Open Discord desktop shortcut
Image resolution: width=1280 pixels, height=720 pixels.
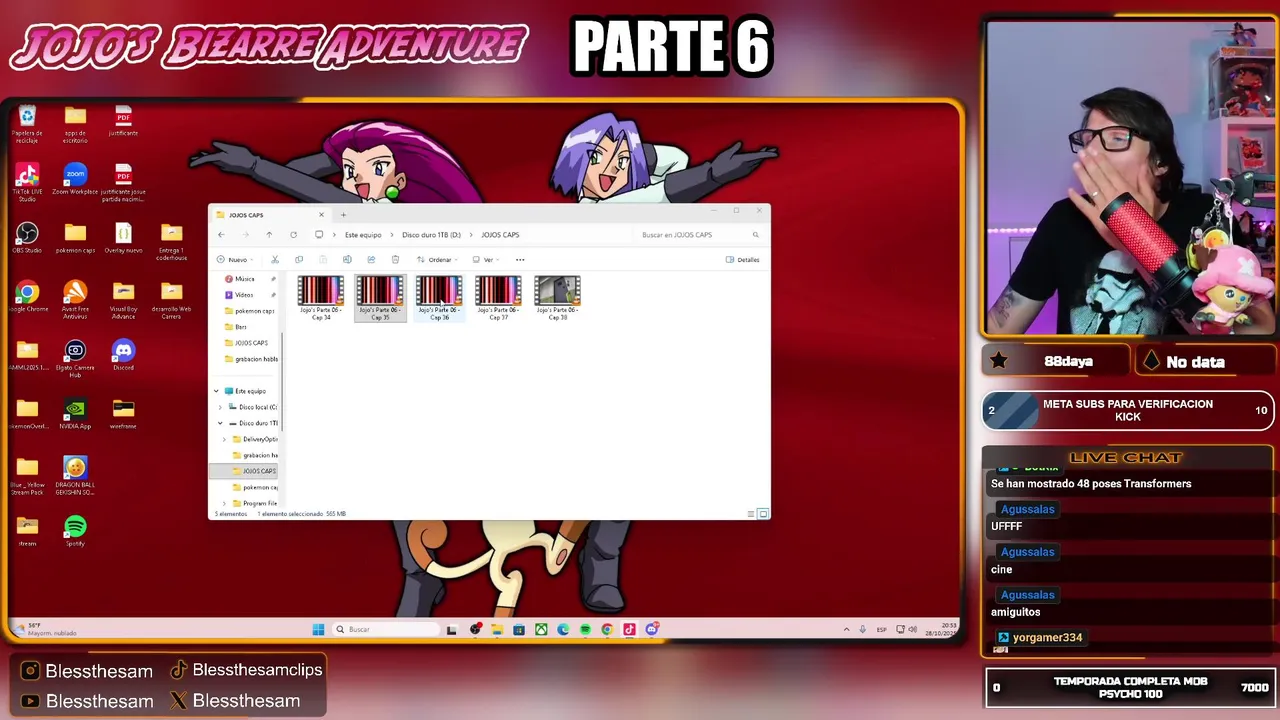tap(123, 355)
